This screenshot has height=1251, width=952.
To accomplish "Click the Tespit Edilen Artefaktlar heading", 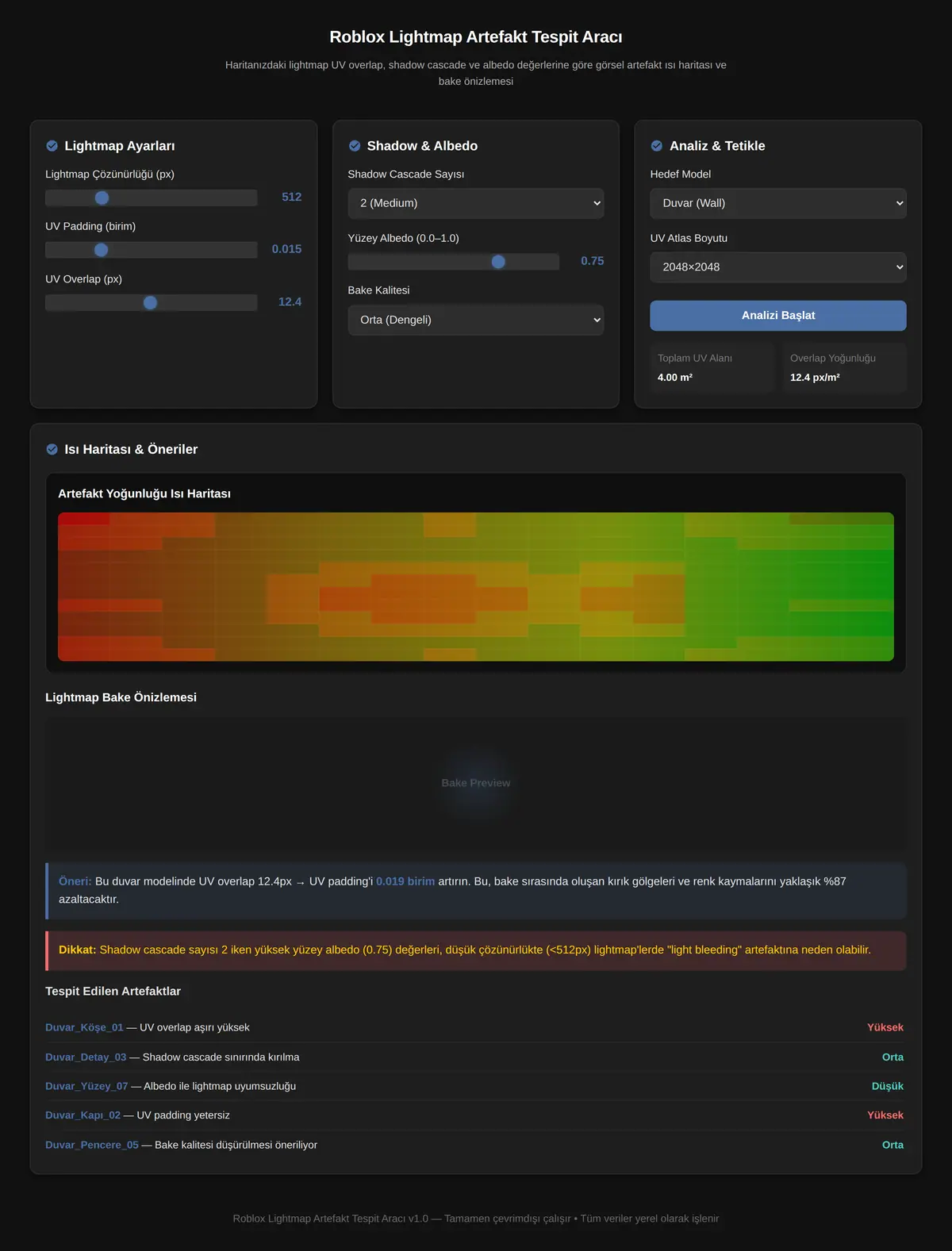I will tap(113, 992).
